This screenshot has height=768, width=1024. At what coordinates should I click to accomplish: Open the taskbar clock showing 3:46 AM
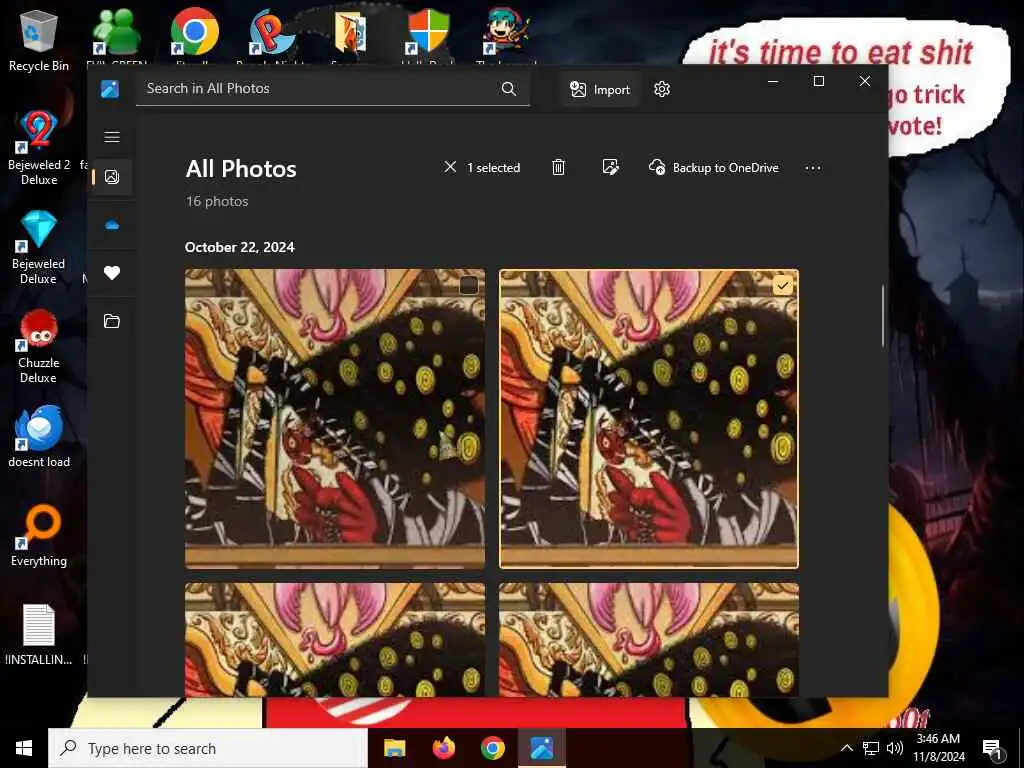point(938,748)
